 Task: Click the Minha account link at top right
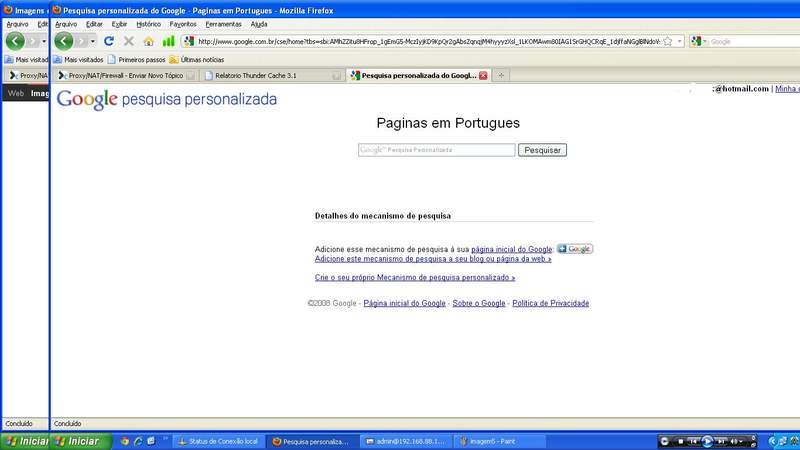pyautogui.click(x=787, y=89)
